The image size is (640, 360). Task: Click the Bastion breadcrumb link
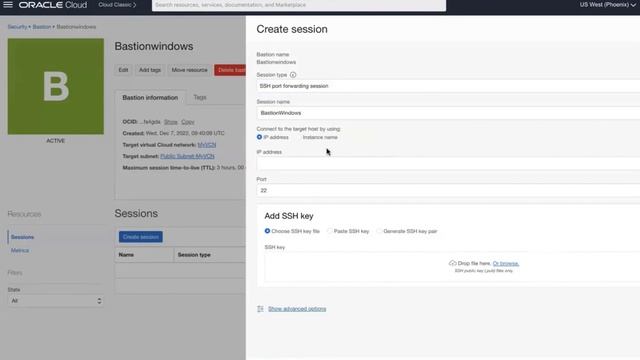pyautogui.click(x=42, y=27)
